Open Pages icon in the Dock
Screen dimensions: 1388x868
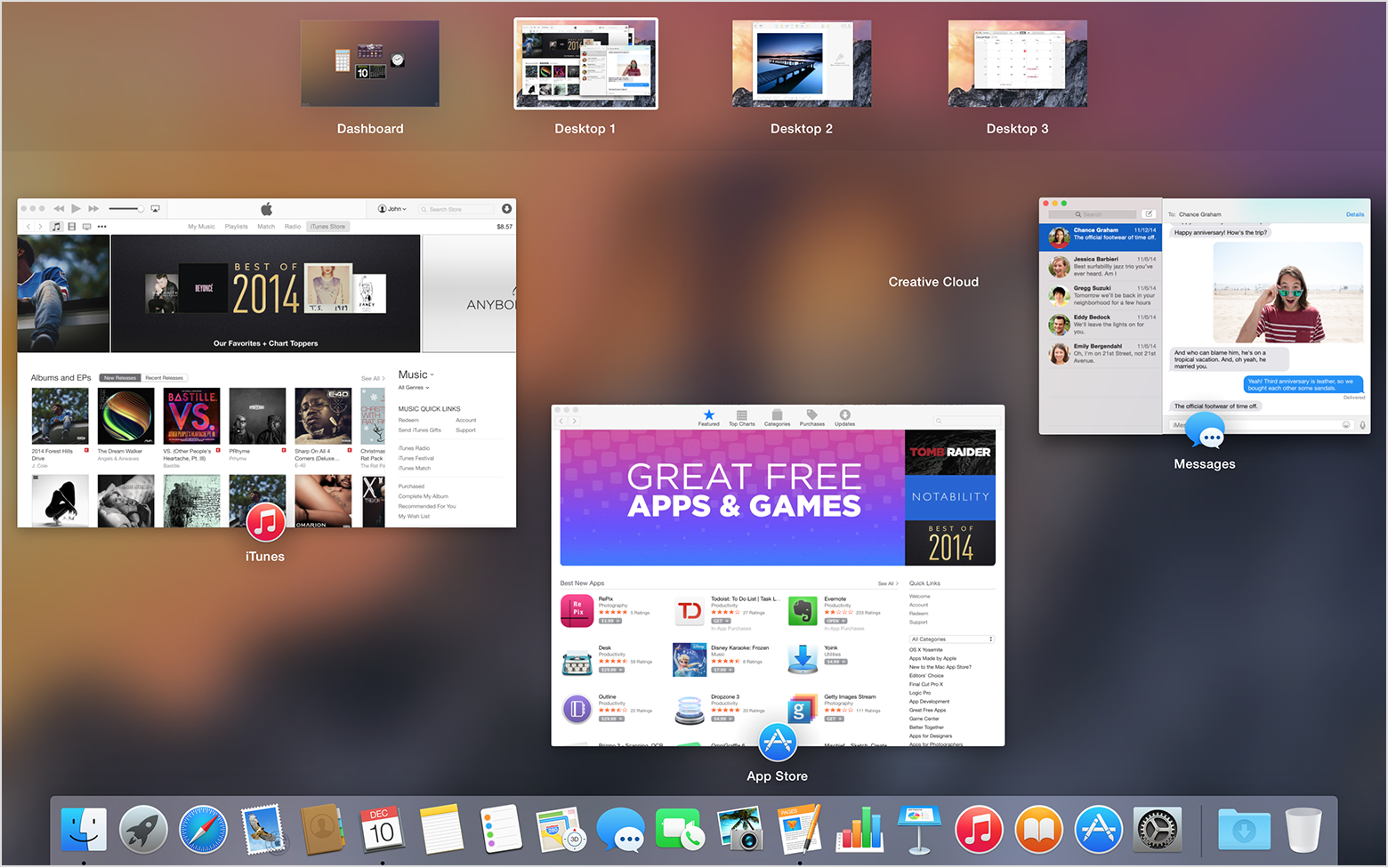click(x=799, y=830)
